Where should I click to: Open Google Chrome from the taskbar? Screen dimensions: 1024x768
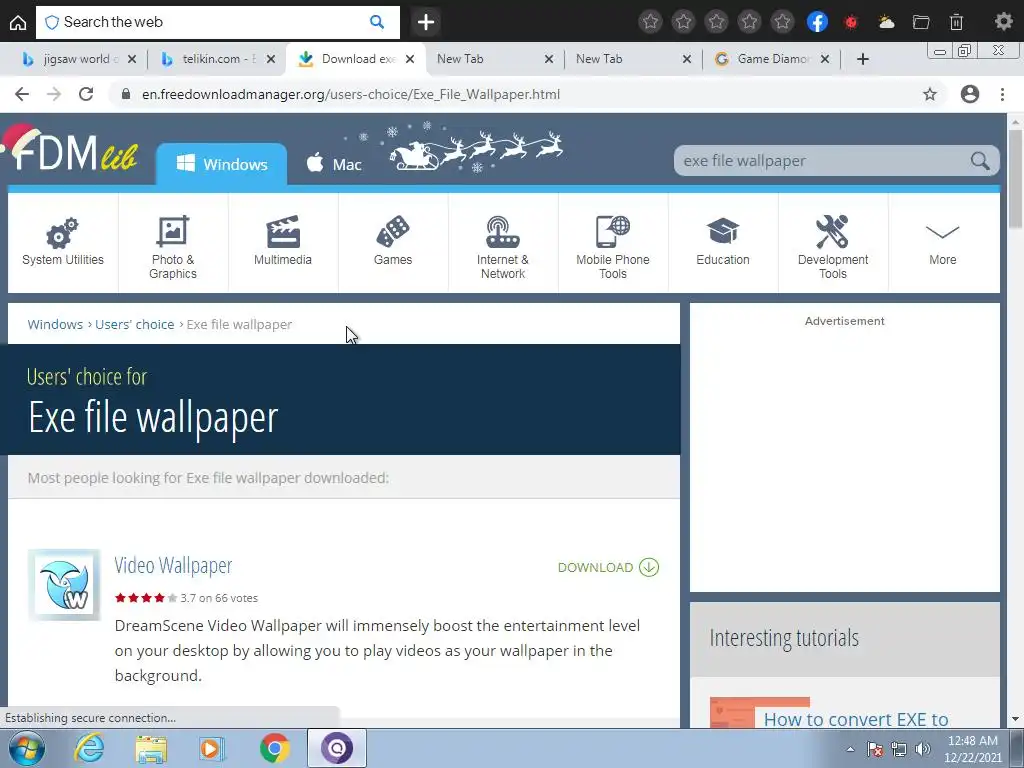275,748
